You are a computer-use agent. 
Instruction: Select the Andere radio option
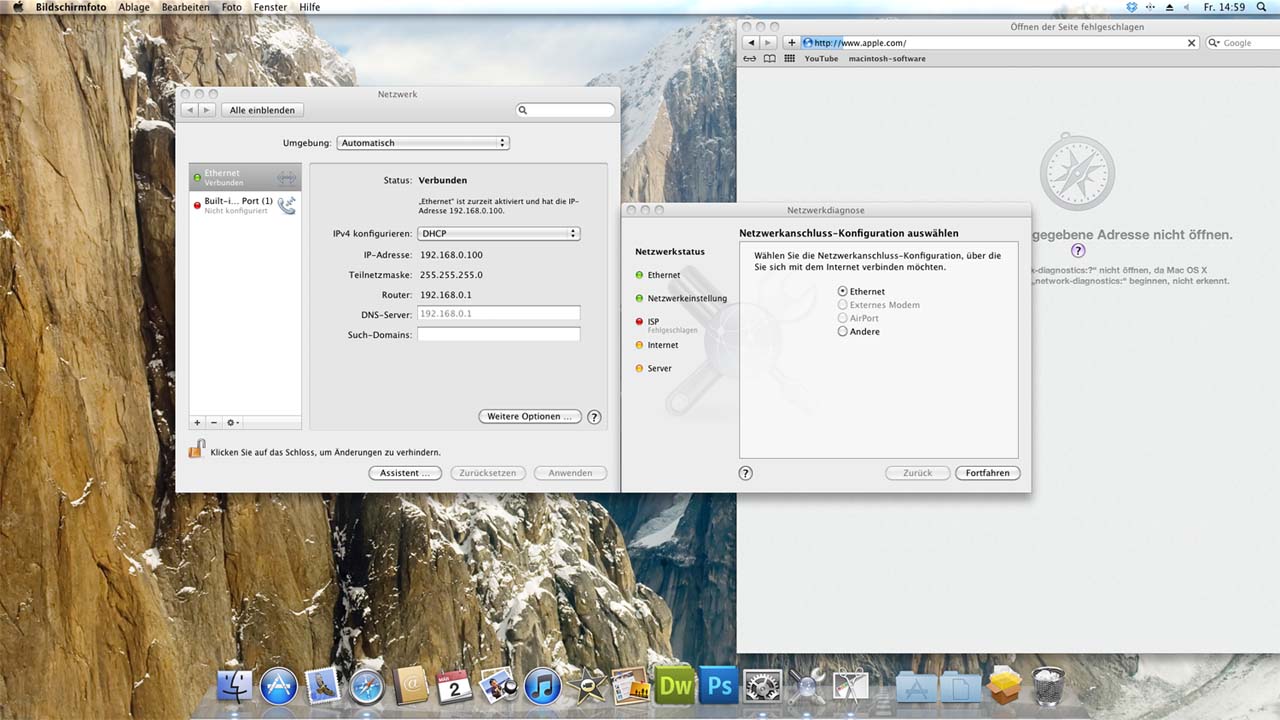point(843,331)
